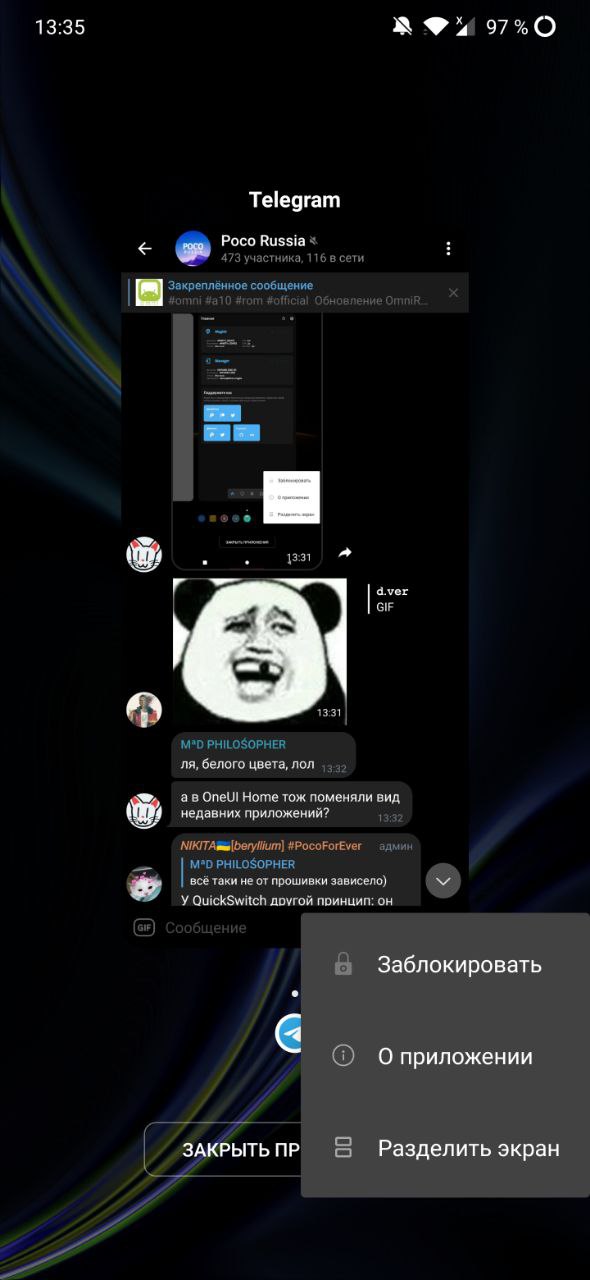Tap the NIKITA [beryllium] #PocoForEver sender name
Screen dimensions: 590x1280
[x=271, y=845]
